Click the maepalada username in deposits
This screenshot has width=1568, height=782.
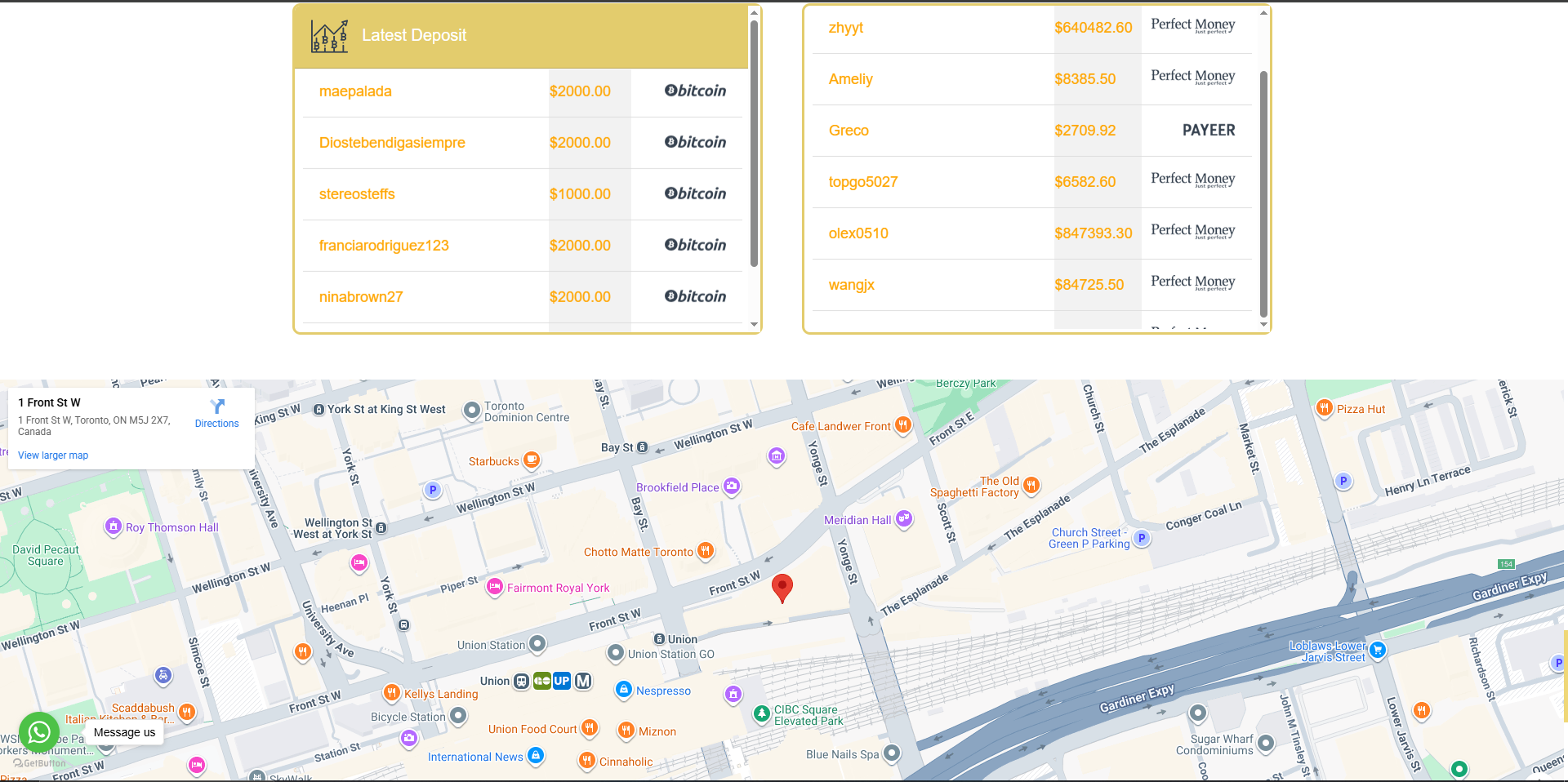click(x=355, y=91)
